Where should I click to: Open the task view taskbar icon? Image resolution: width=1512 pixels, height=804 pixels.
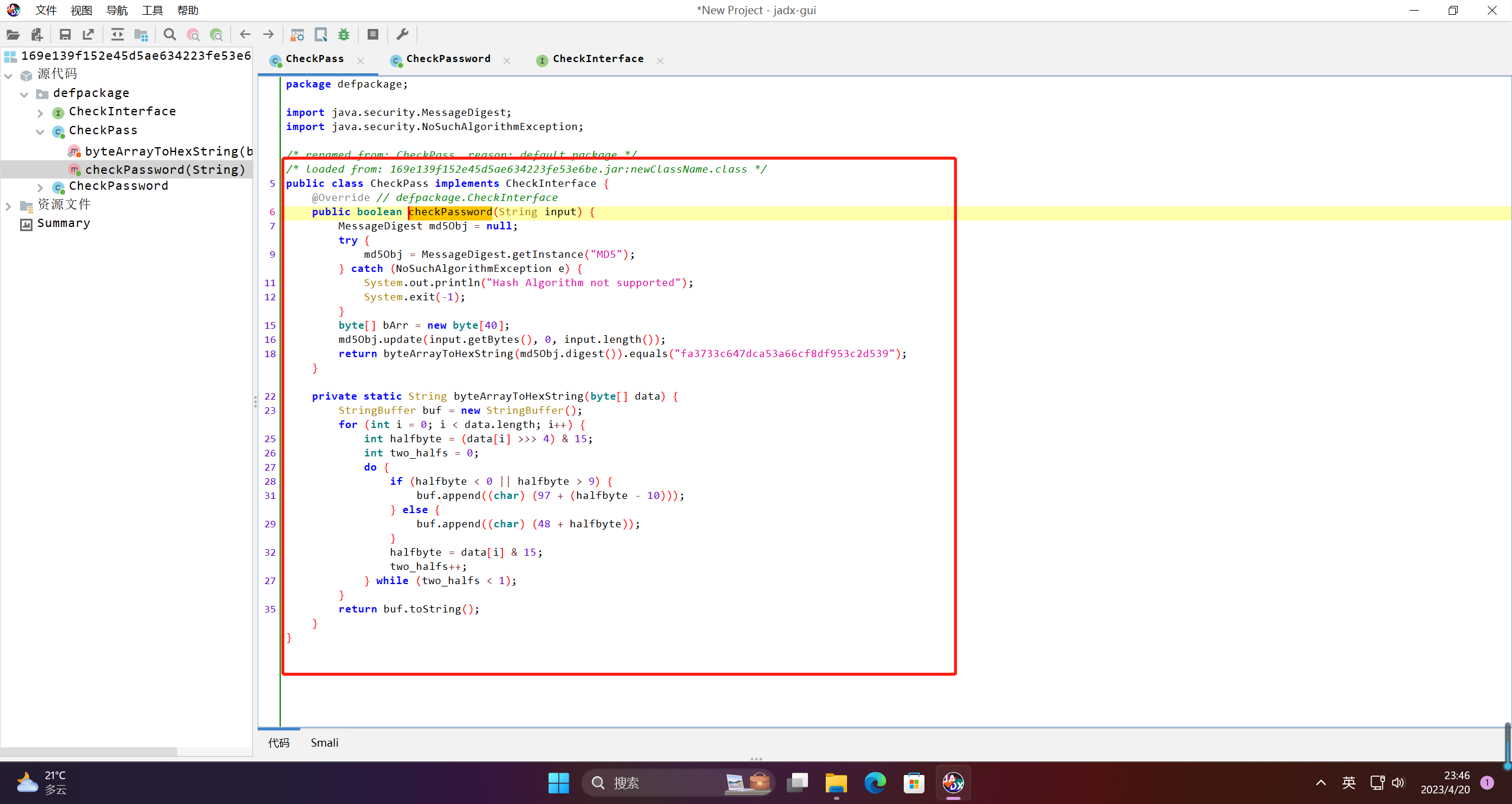797,783
